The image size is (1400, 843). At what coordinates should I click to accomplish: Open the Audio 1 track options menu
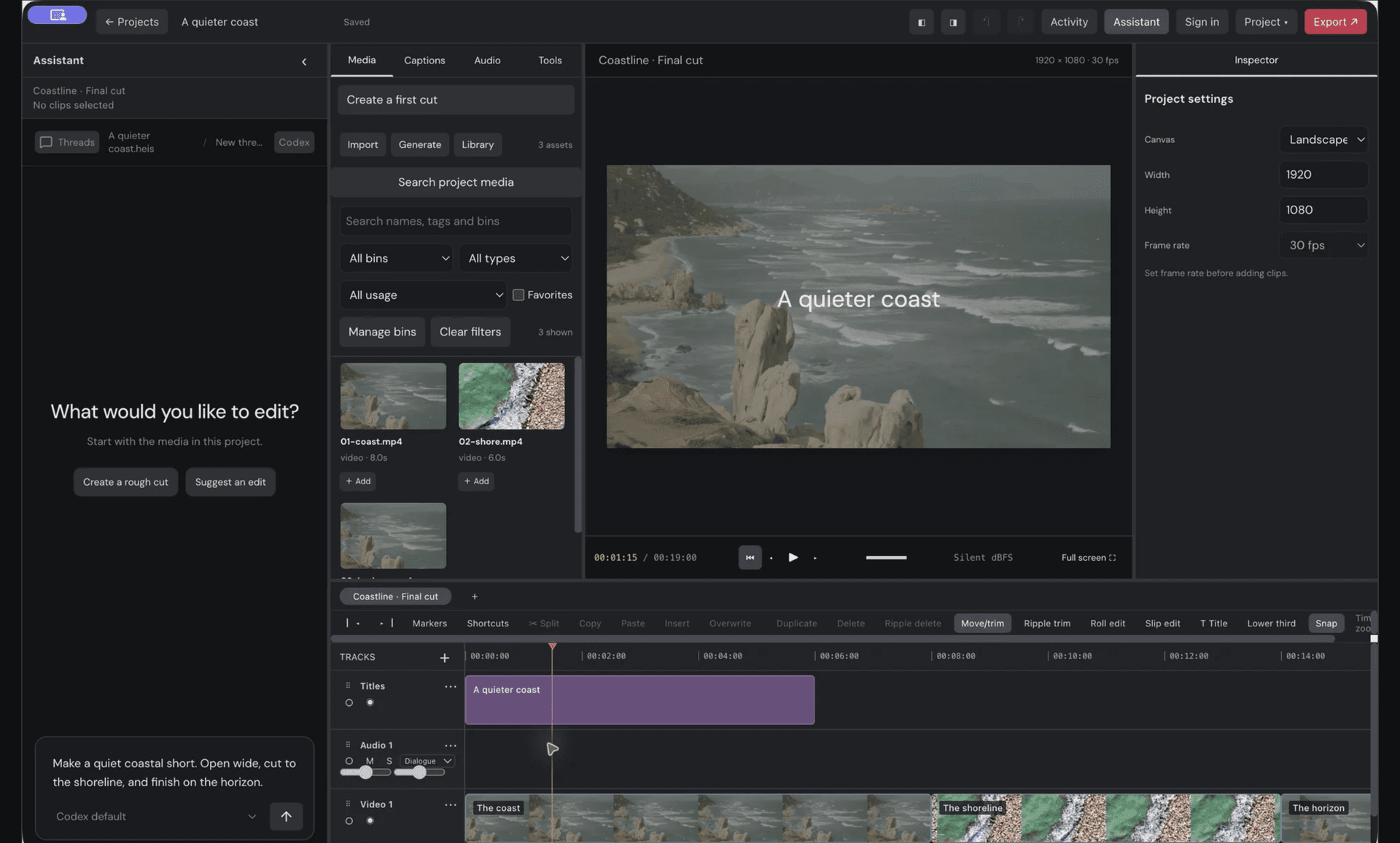coord(451,745)
